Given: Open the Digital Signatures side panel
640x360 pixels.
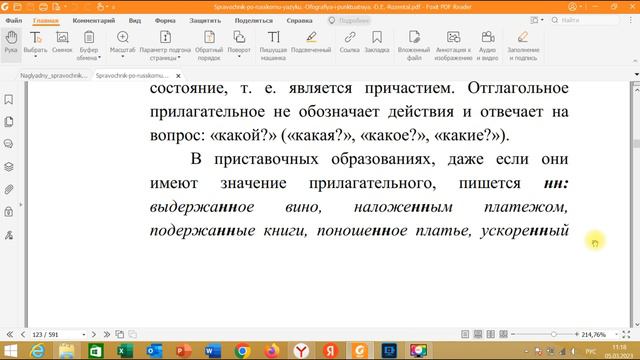Looking at the screenshot, I should [x=9, y=235].
